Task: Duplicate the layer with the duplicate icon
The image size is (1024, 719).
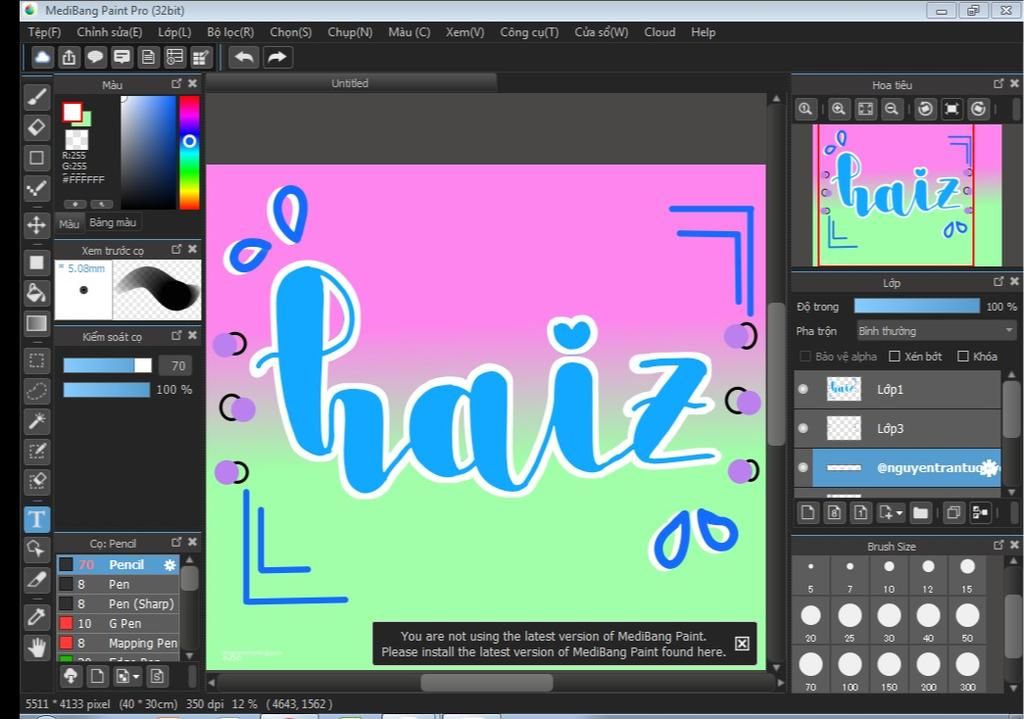Action: pyautogui.click(x=953, y=513)
